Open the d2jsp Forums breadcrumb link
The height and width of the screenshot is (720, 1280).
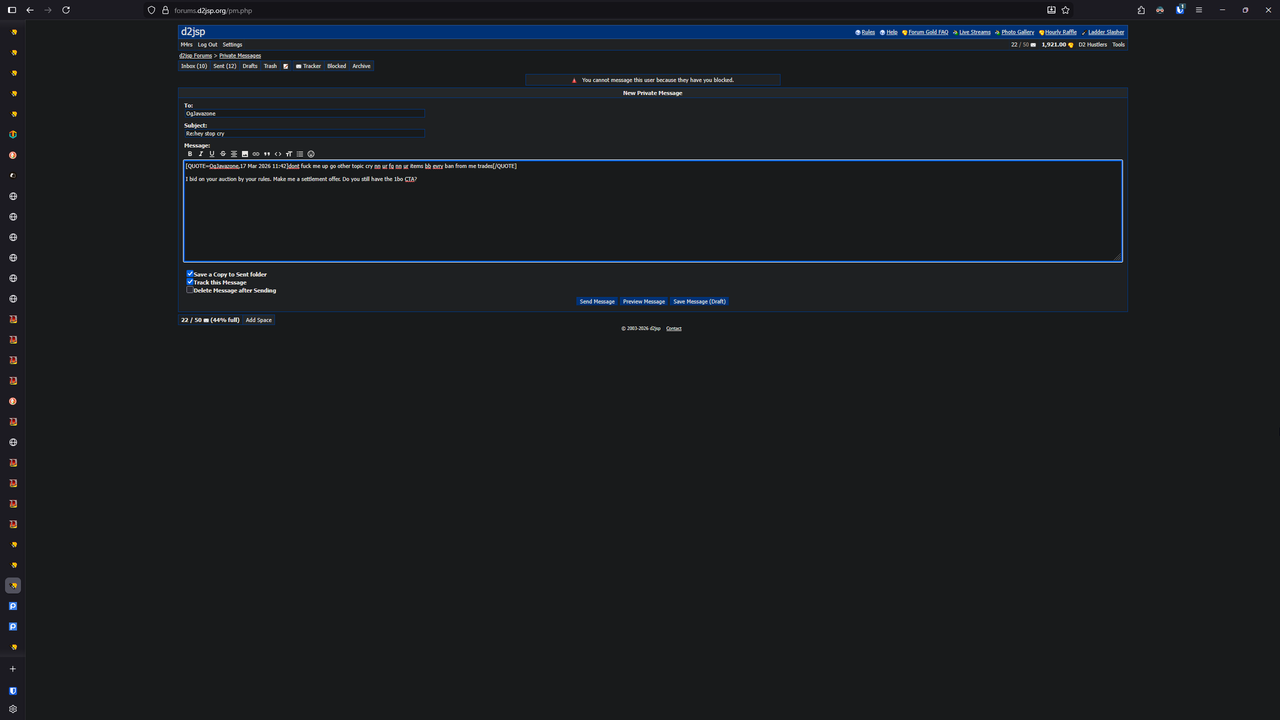[196, 56]
